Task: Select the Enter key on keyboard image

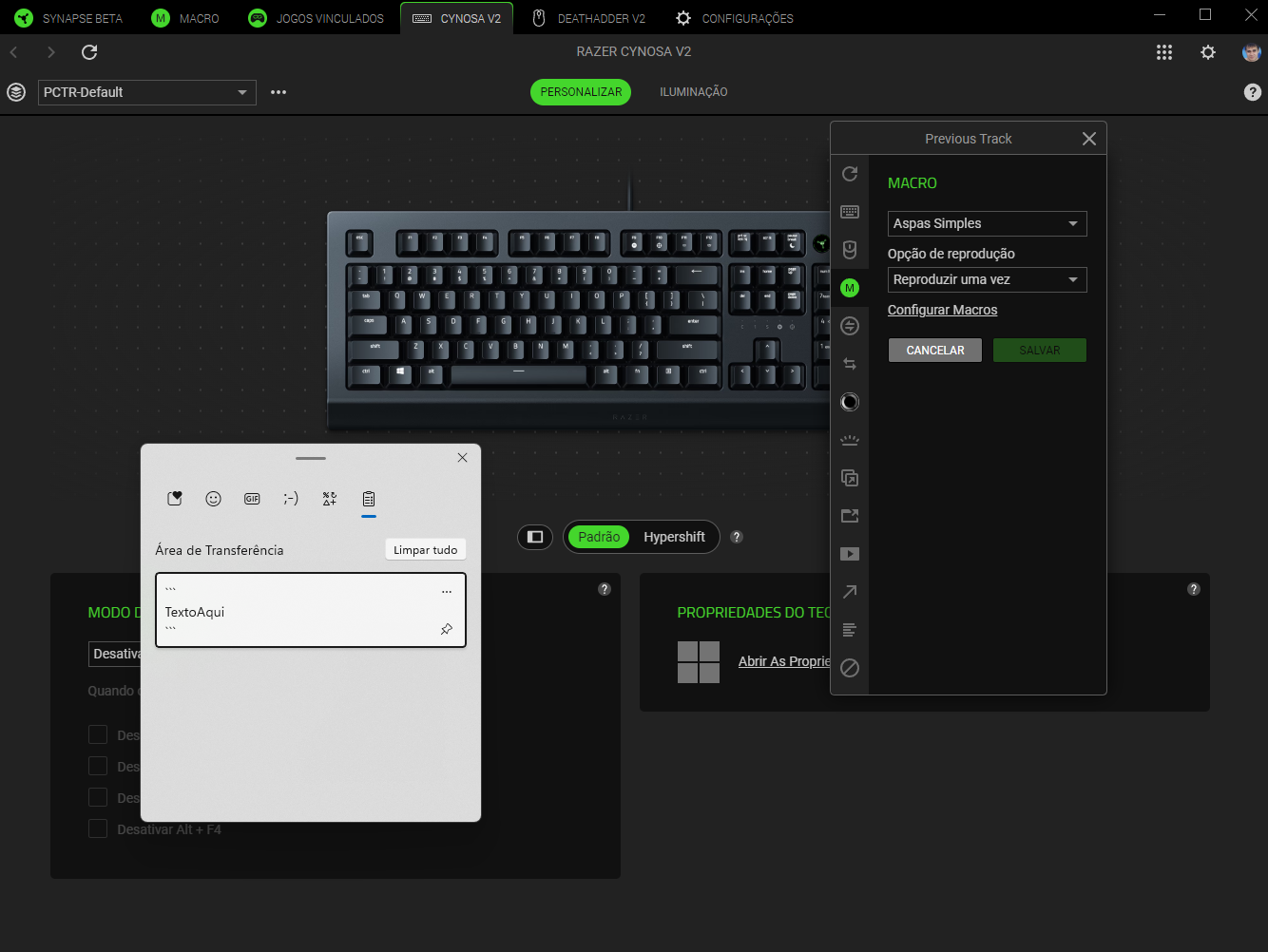Action: click(693, 324)
